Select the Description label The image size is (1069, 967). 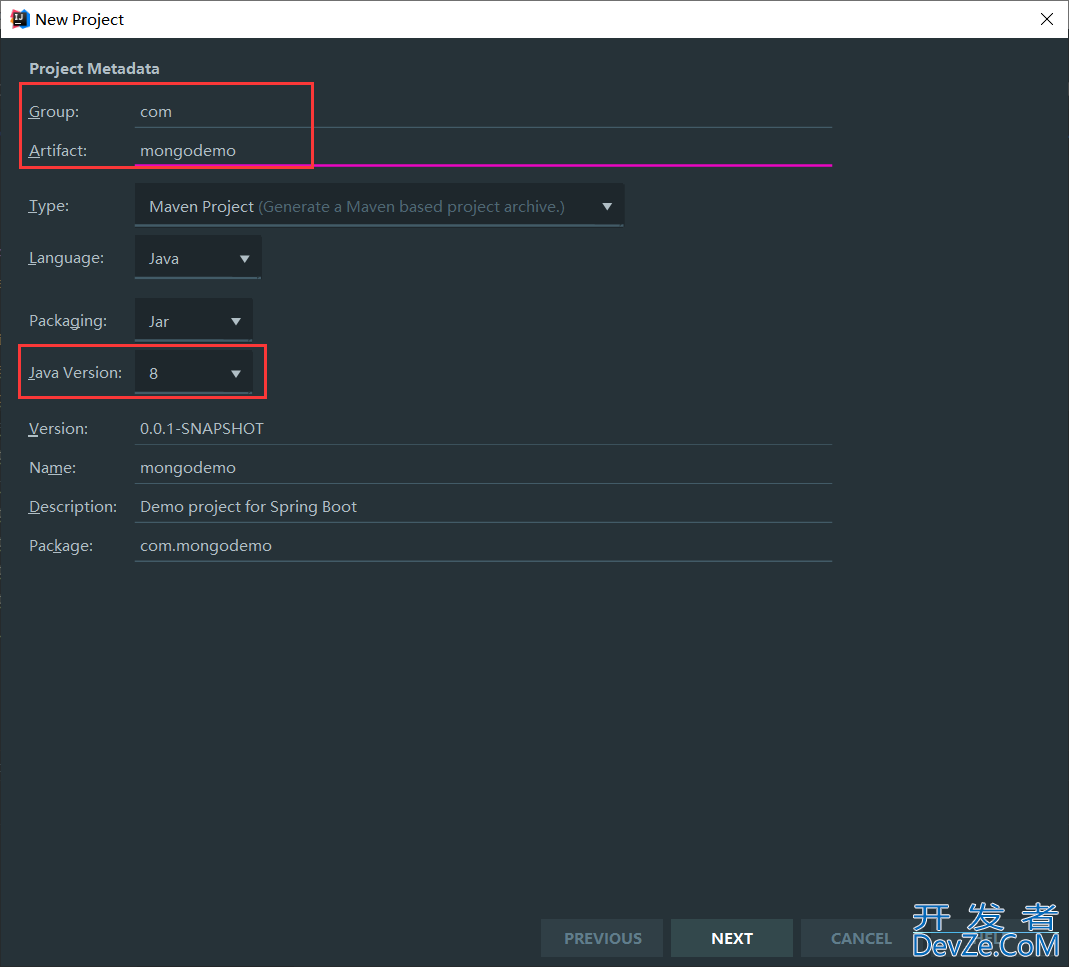[x=73, y=507]
